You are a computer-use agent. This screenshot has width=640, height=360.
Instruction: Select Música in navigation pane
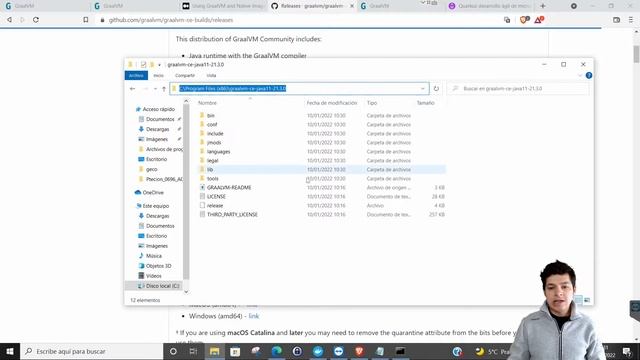(x=153, y=256)
